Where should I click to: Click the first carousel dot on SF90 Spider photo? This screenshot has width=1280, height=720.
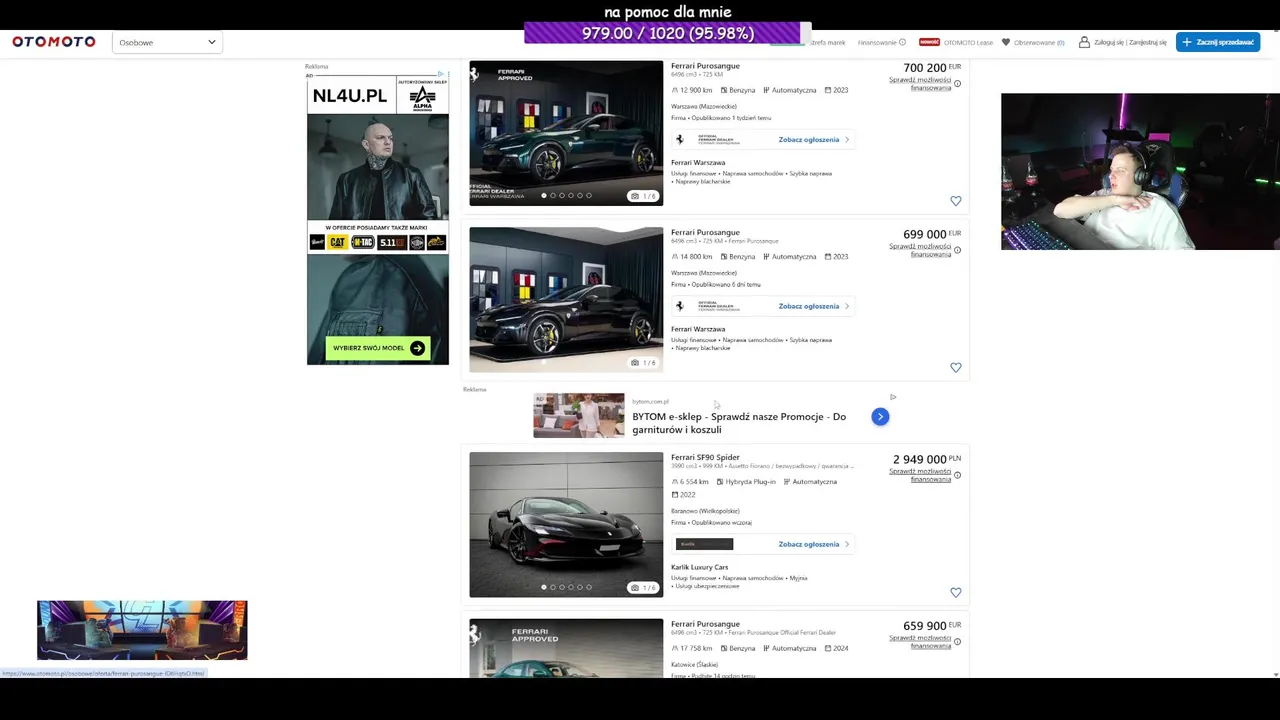click(544, 587)
